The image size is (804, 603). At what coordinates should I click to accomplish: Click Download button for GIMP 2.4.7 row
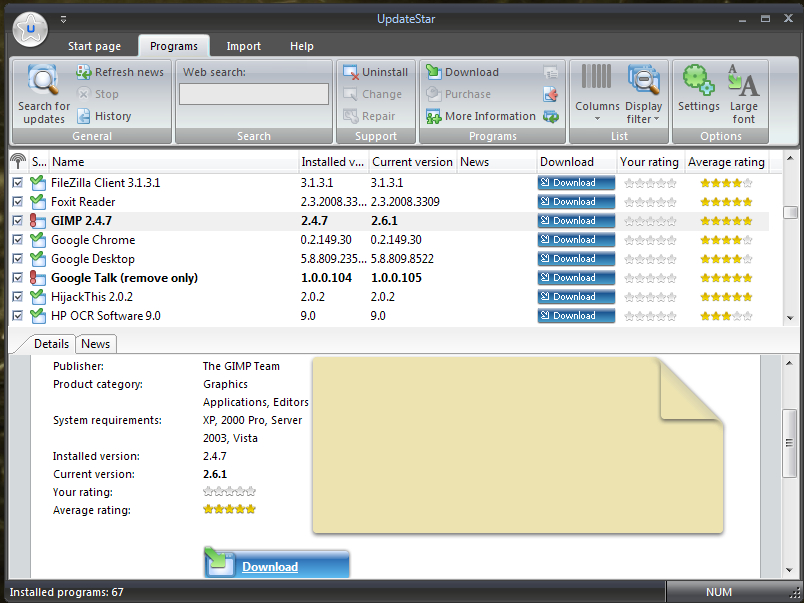point(576,220)
